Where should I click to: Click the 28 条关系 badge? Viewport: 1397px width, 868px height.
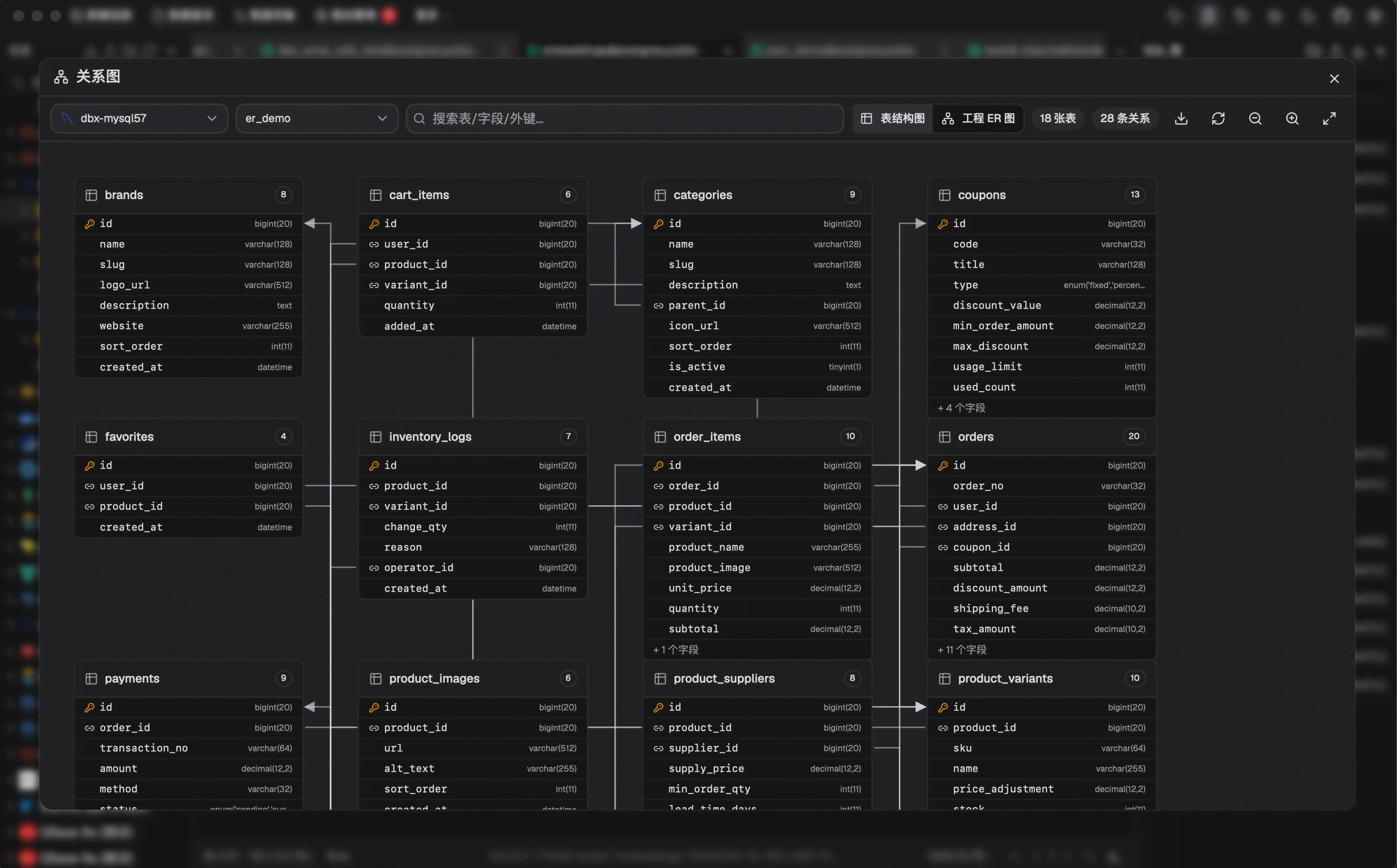1125,118
